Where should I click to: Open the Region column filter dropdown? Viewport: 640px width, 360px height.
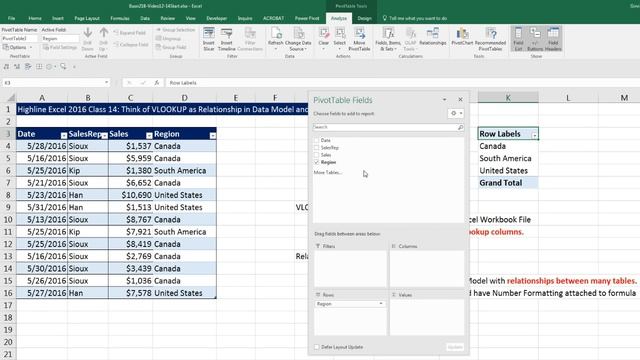pos(213,136)
